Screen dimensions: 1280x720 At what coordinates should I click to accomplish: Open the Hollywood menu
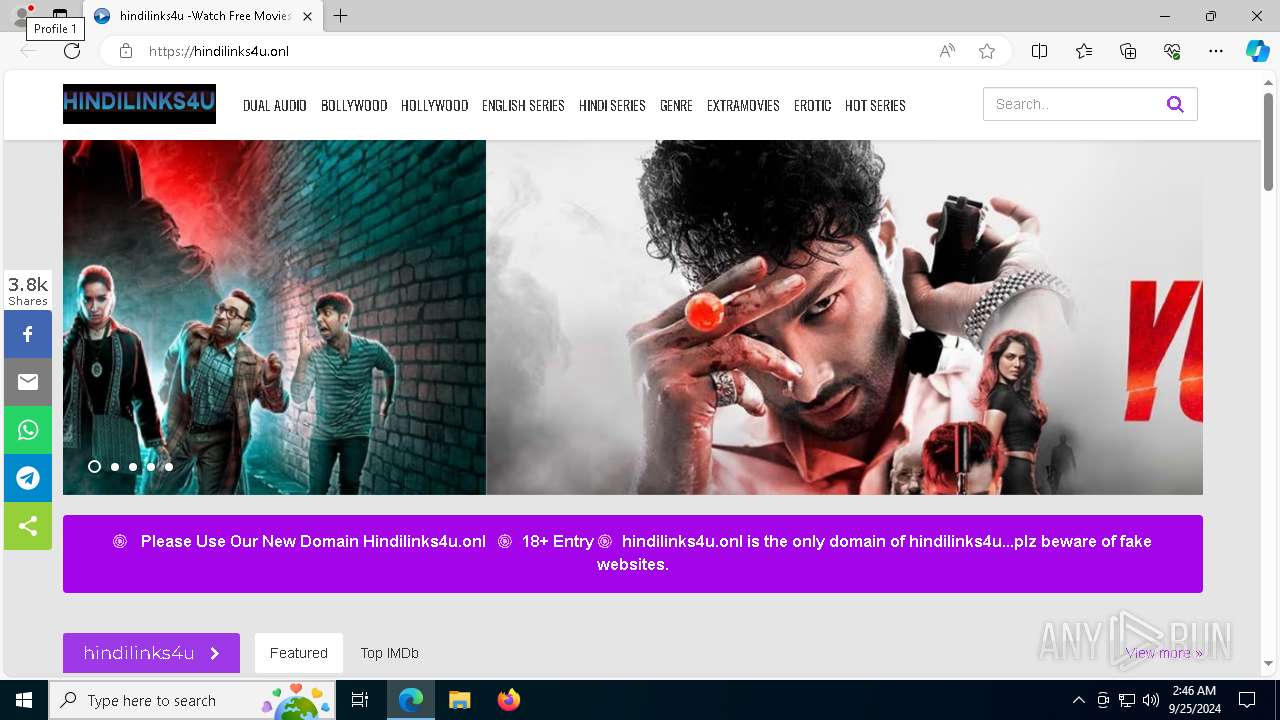click(x=435, y=105)
